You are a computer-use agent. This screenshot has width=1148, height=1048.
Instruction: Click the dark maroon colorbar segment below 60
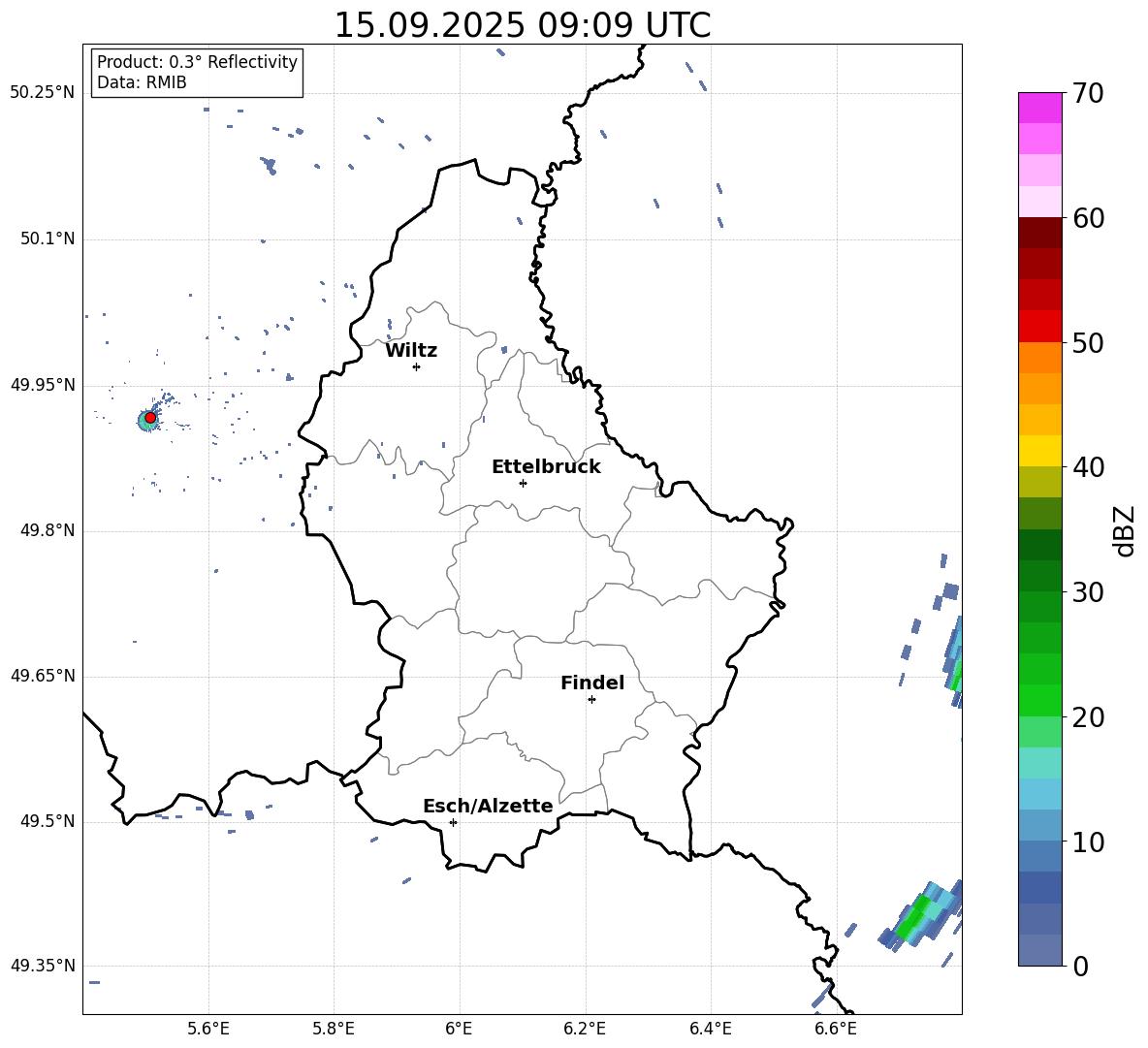click(x=1039, y=233)
